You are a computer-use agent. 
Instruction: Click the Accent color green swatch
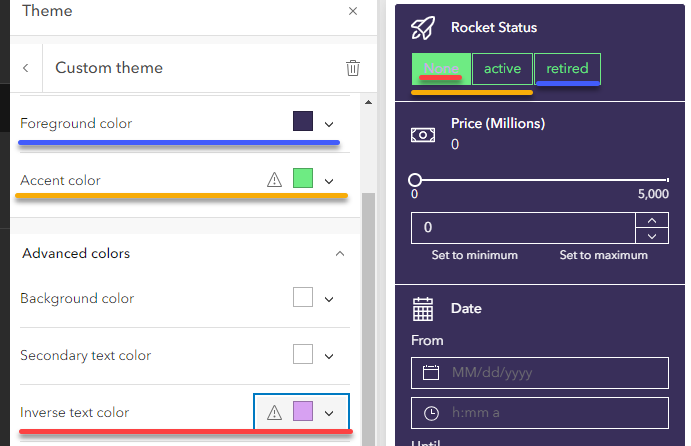click(303, 179)
